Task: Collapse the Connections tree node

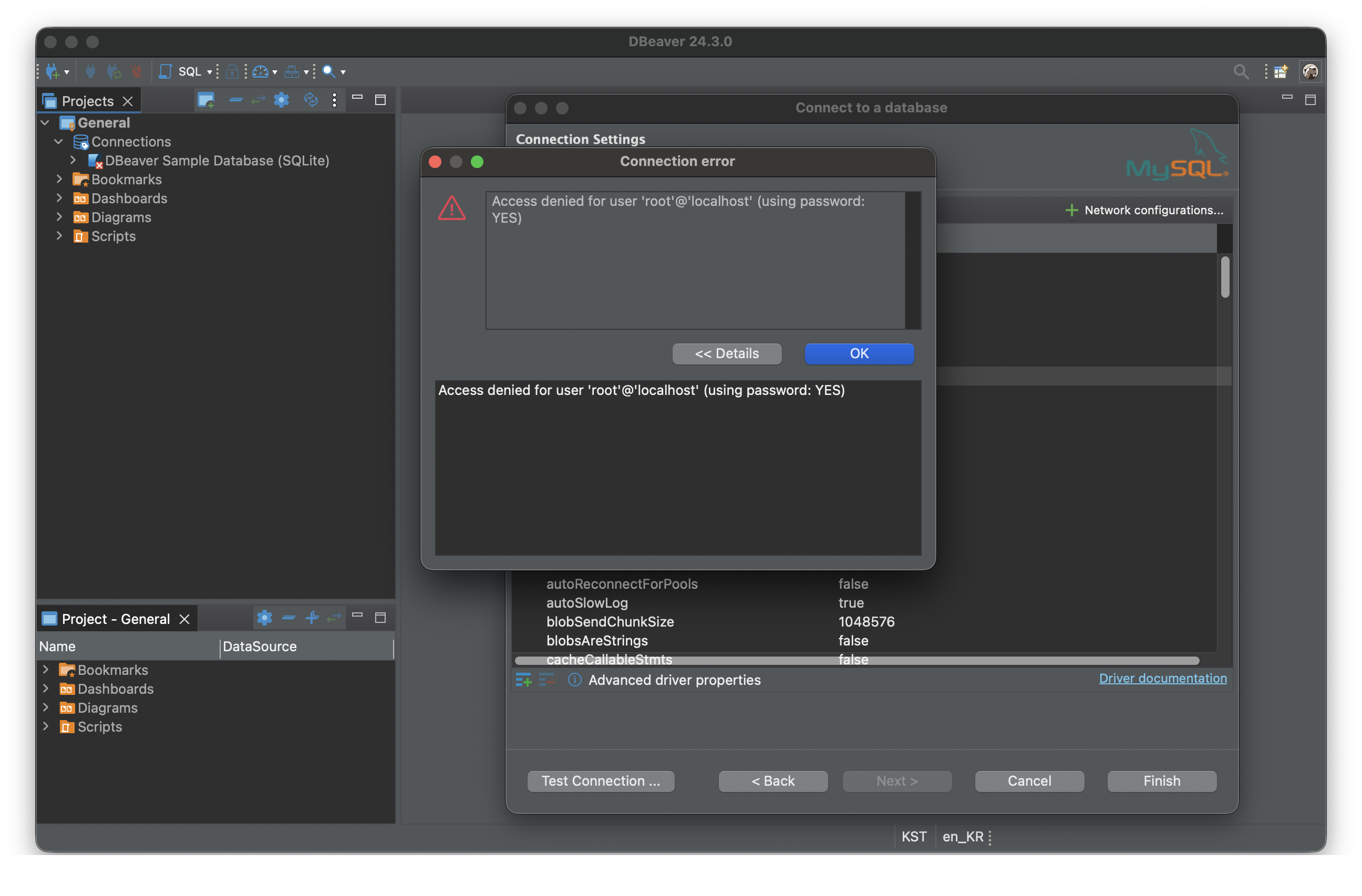Action: tap(58, 141)
